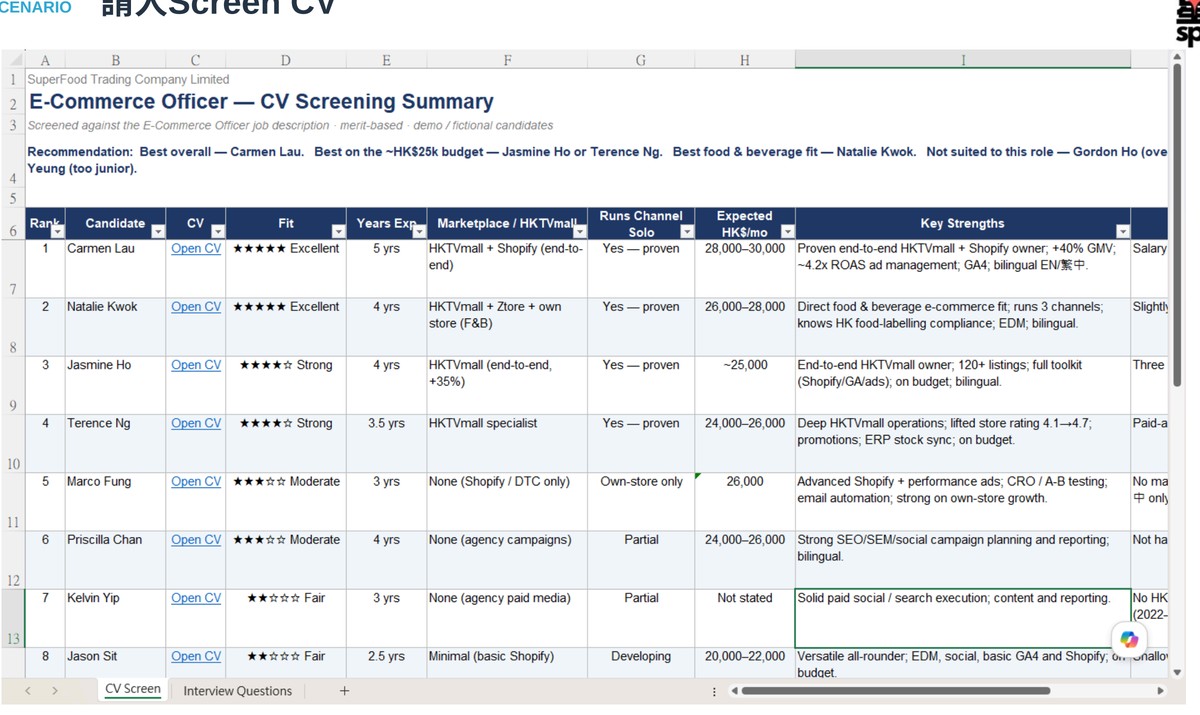Open CV link for Priscilla Chan
Viewport: 1200px width, 715px height.
(x=196, y=539)
